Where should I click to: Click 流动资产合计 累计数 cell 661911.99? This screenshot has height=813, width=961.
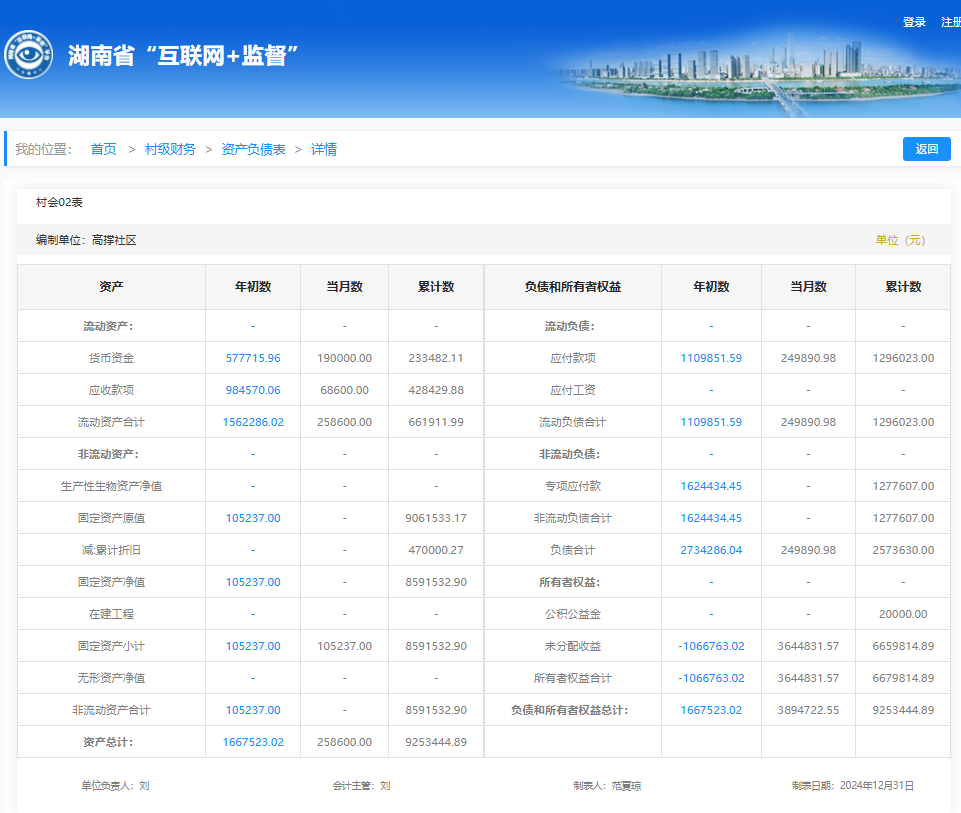(x=436, y=422)
